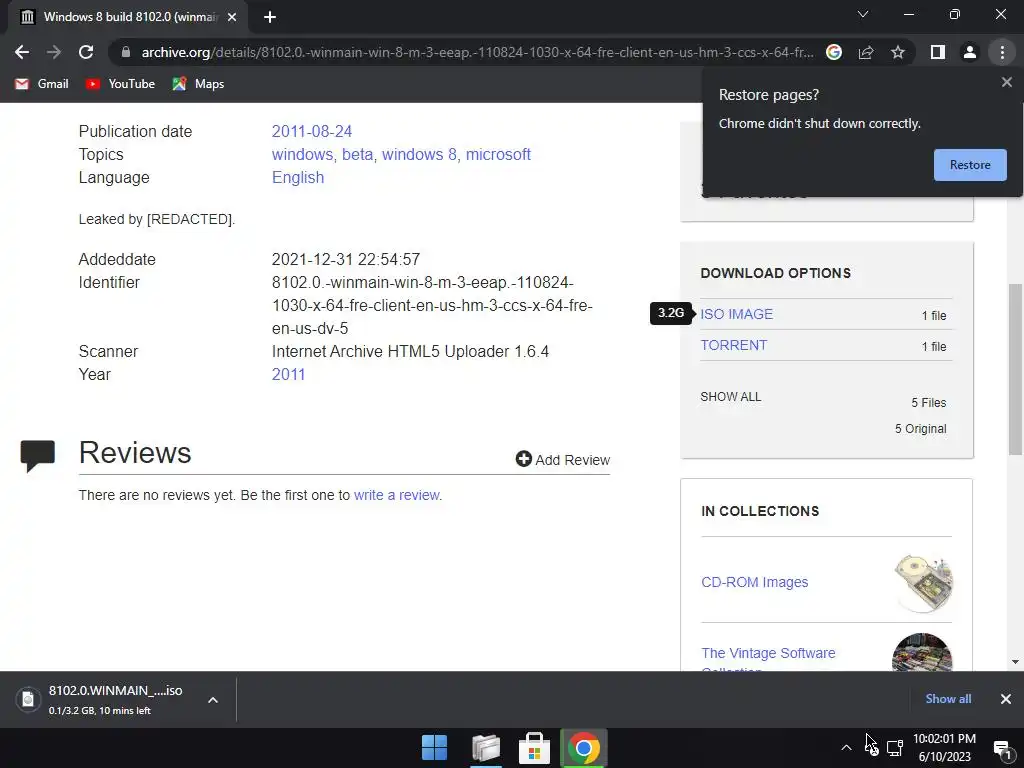Open The Vintage Software collection link
The height and width of the screenshot is (768, 1024).
[768, 654]
